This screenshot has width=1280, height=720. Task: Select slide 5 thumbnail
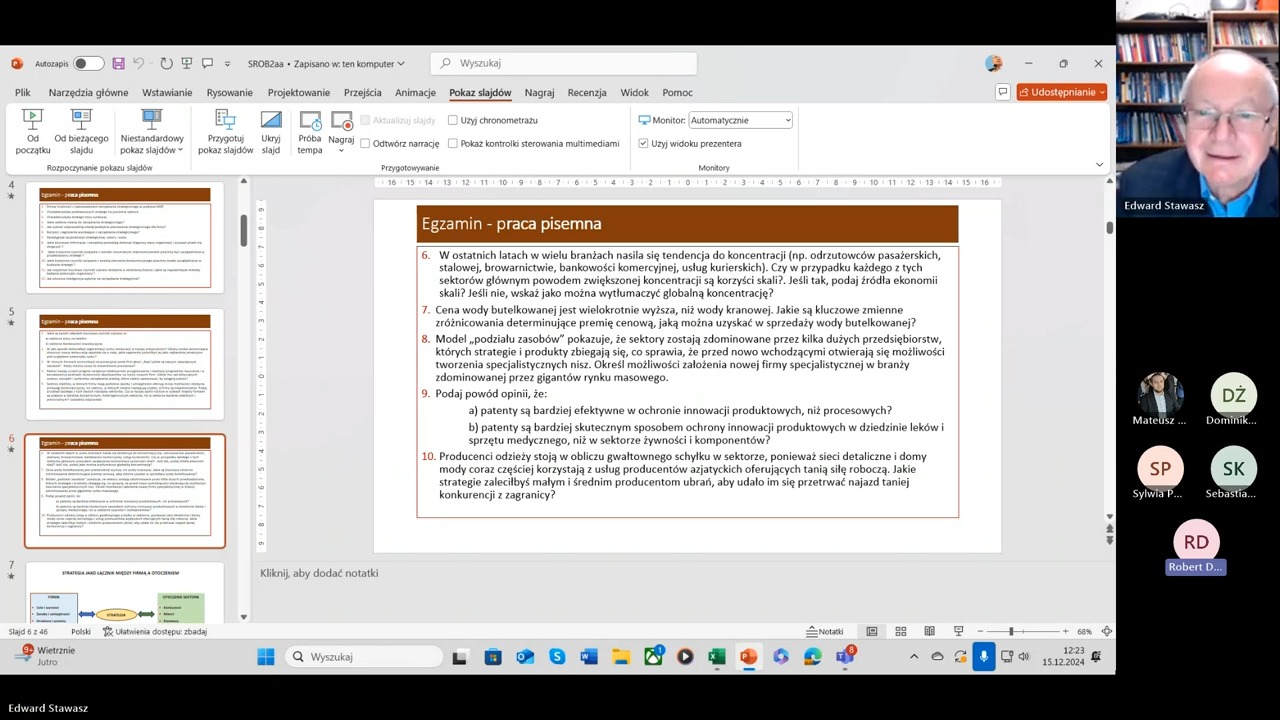125,366
